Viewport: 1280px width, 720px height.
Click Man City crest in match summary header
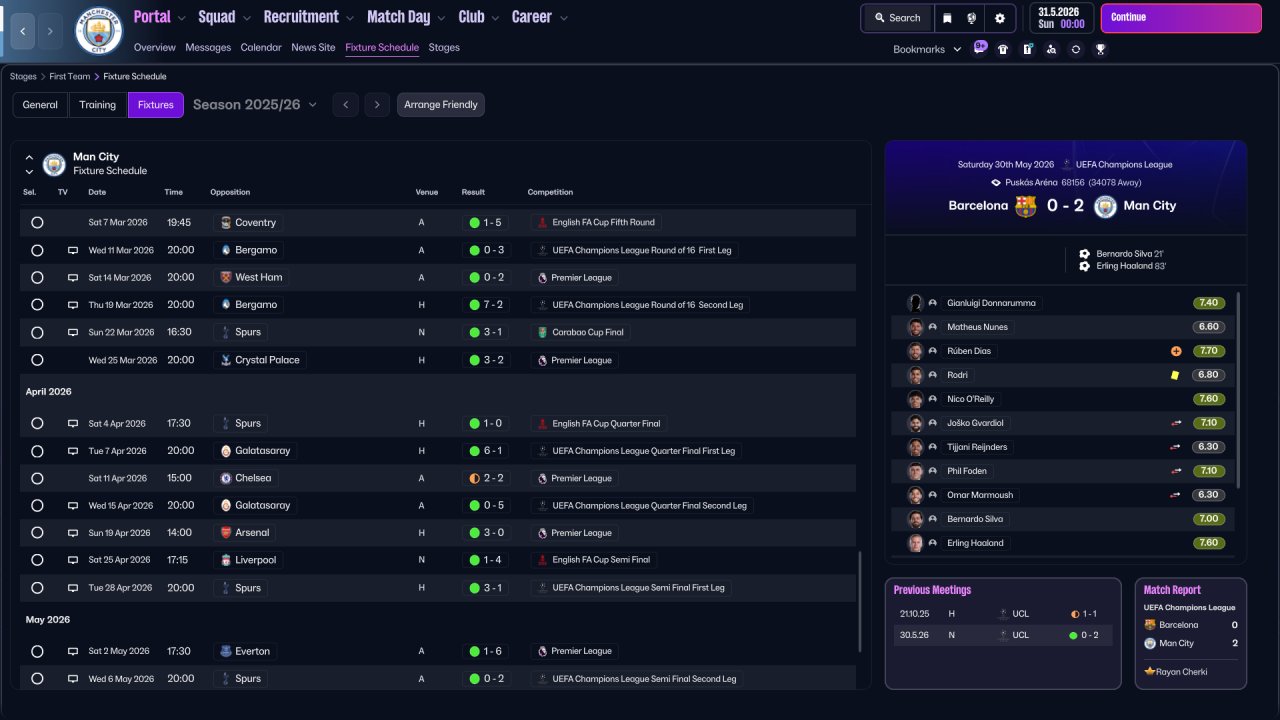(x=1105, y=206)
